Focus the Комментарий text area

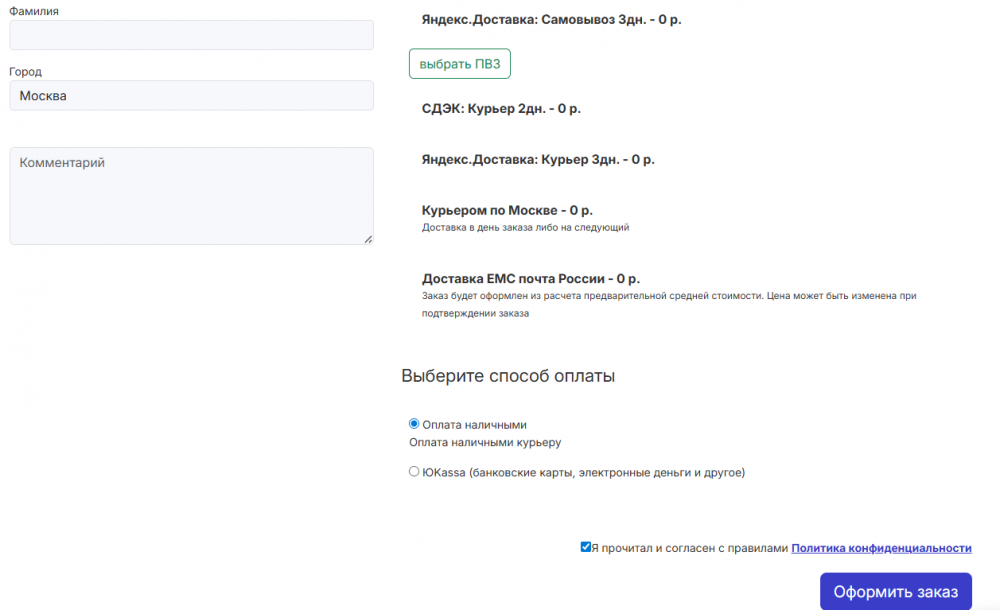pyautogui.click(x=191, y=195)
